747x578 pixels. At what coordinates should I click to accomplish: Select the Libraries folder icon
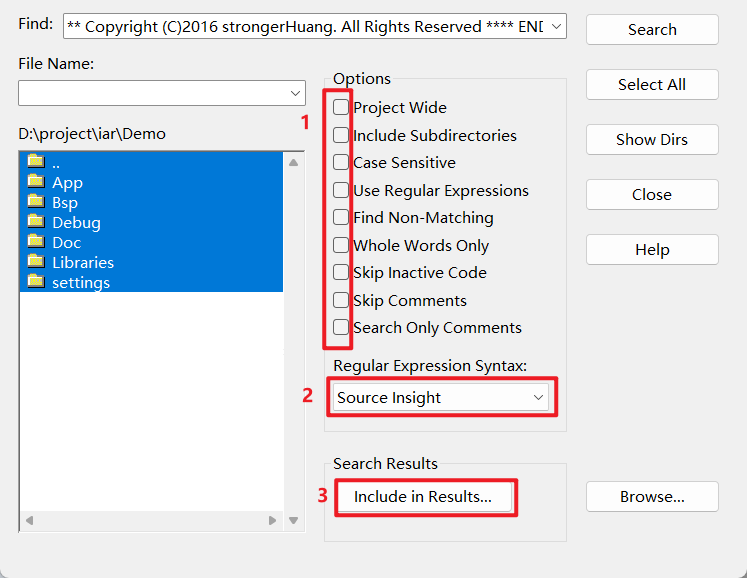(x=36, y=261)
